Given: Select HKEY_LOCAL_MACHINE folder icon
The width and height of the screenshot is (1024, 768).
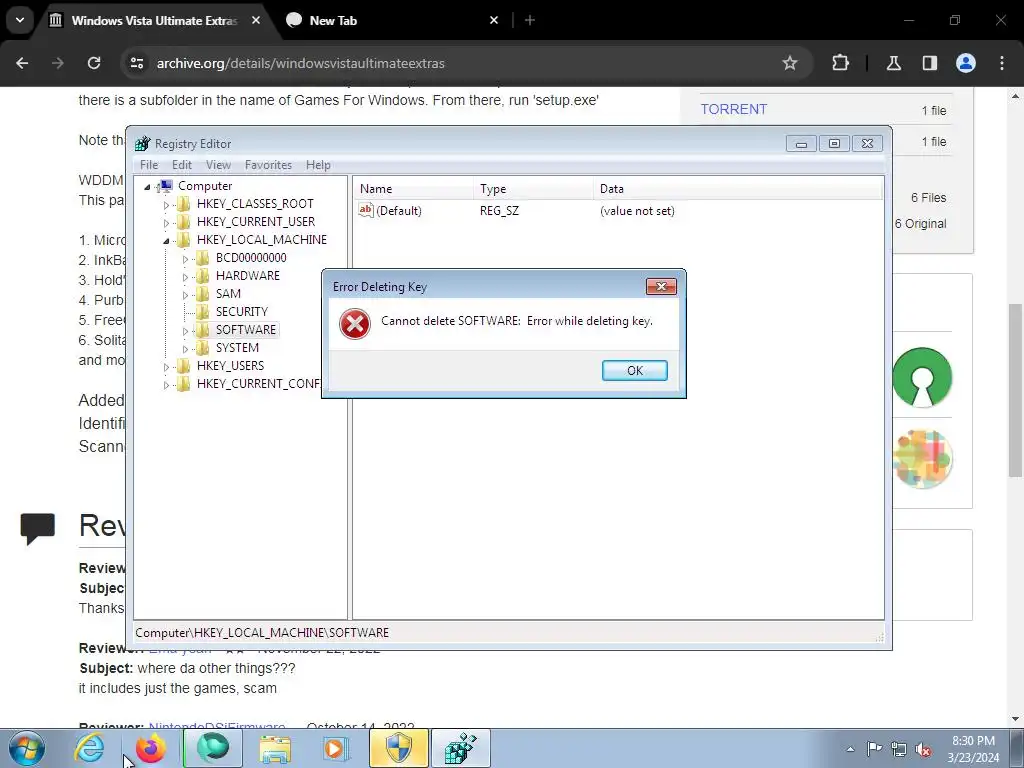Looking at the screenshot, I should coord(184,240).
